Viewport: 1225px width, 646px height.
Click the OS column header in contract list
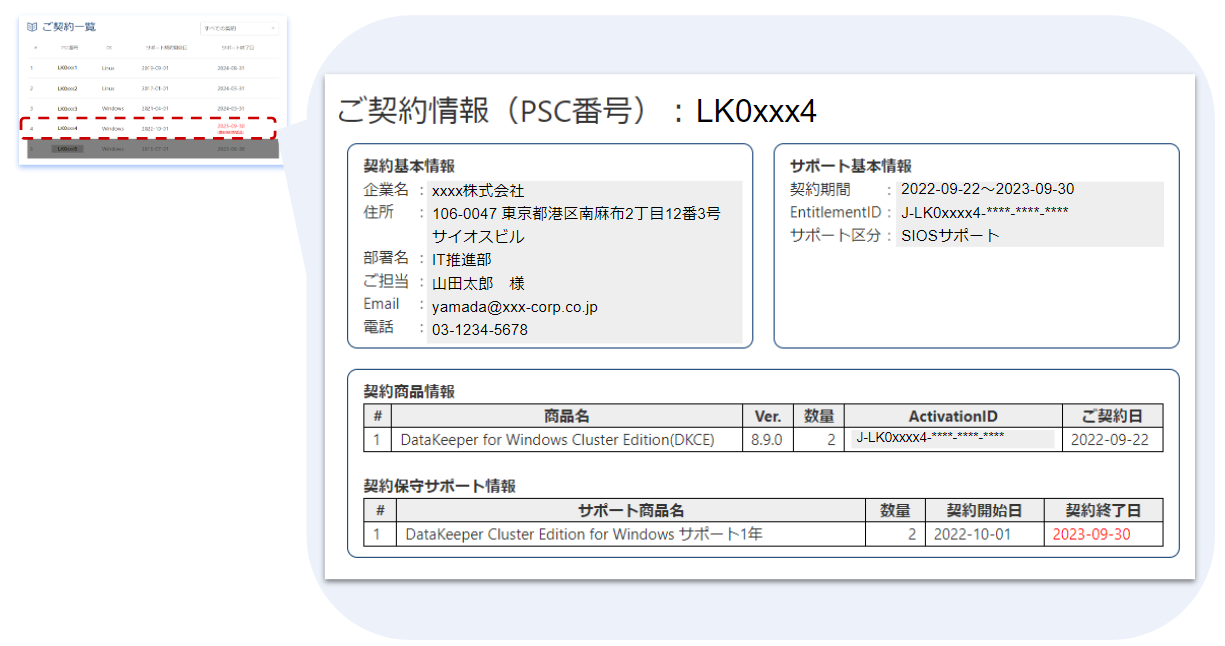pos(108,47)
